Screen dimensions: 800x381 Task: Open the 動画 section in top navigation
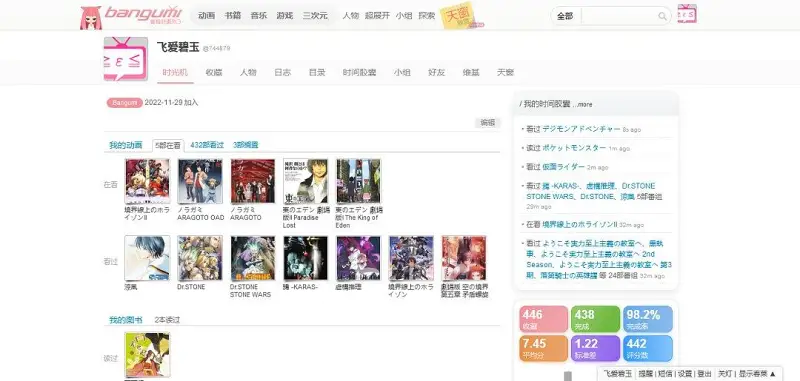click(x=207, y=16)
